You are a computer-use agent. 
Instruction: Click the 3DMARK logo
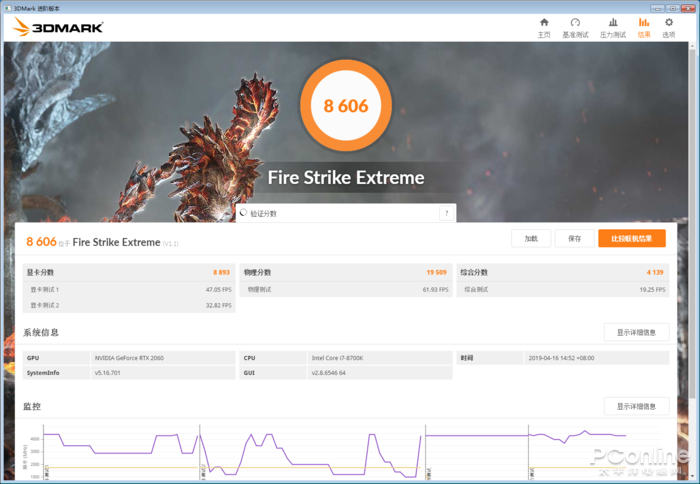point(58,27)
